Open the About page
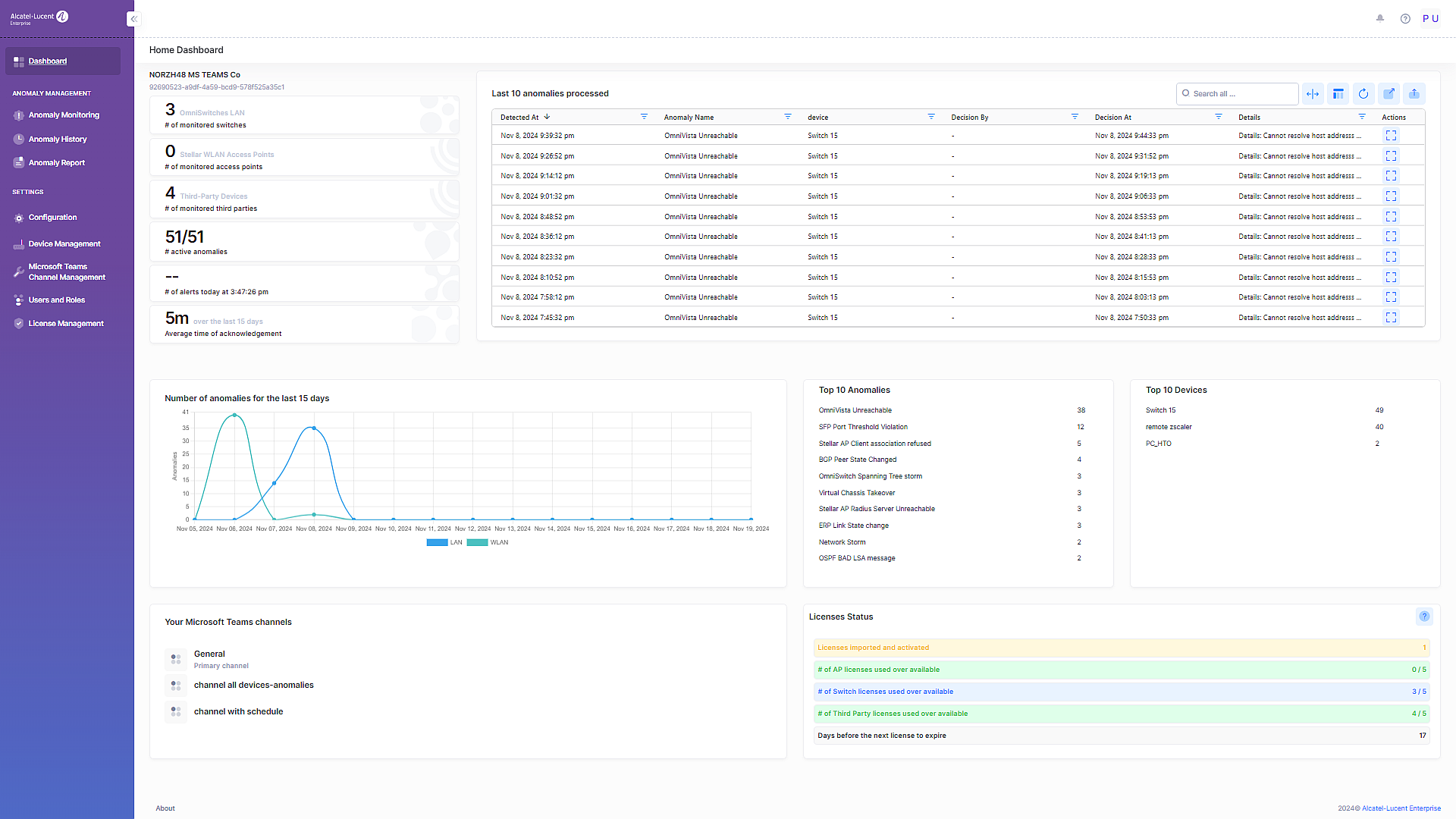The width and height of the screenshot is (1456, 819). [x=165, y=808]
